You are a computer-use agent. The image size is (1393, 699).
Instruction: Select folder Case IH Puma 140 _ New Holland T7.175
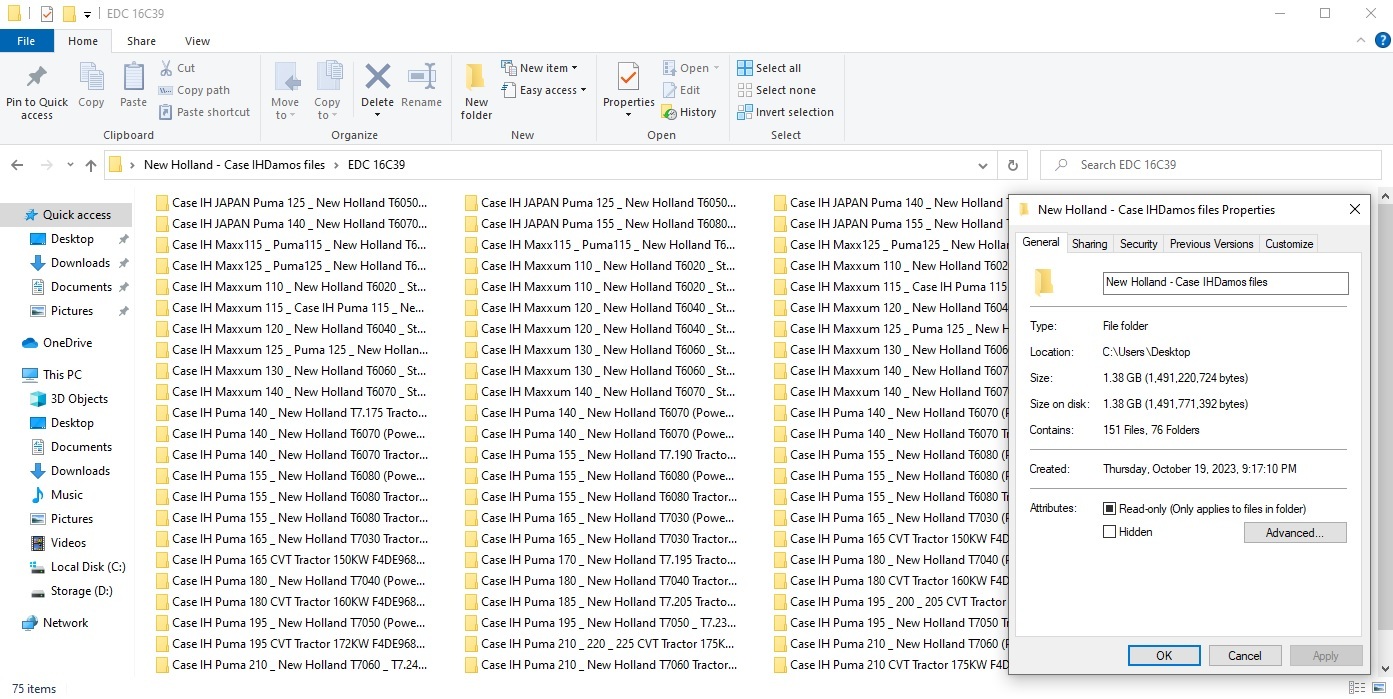coord(291,413)
